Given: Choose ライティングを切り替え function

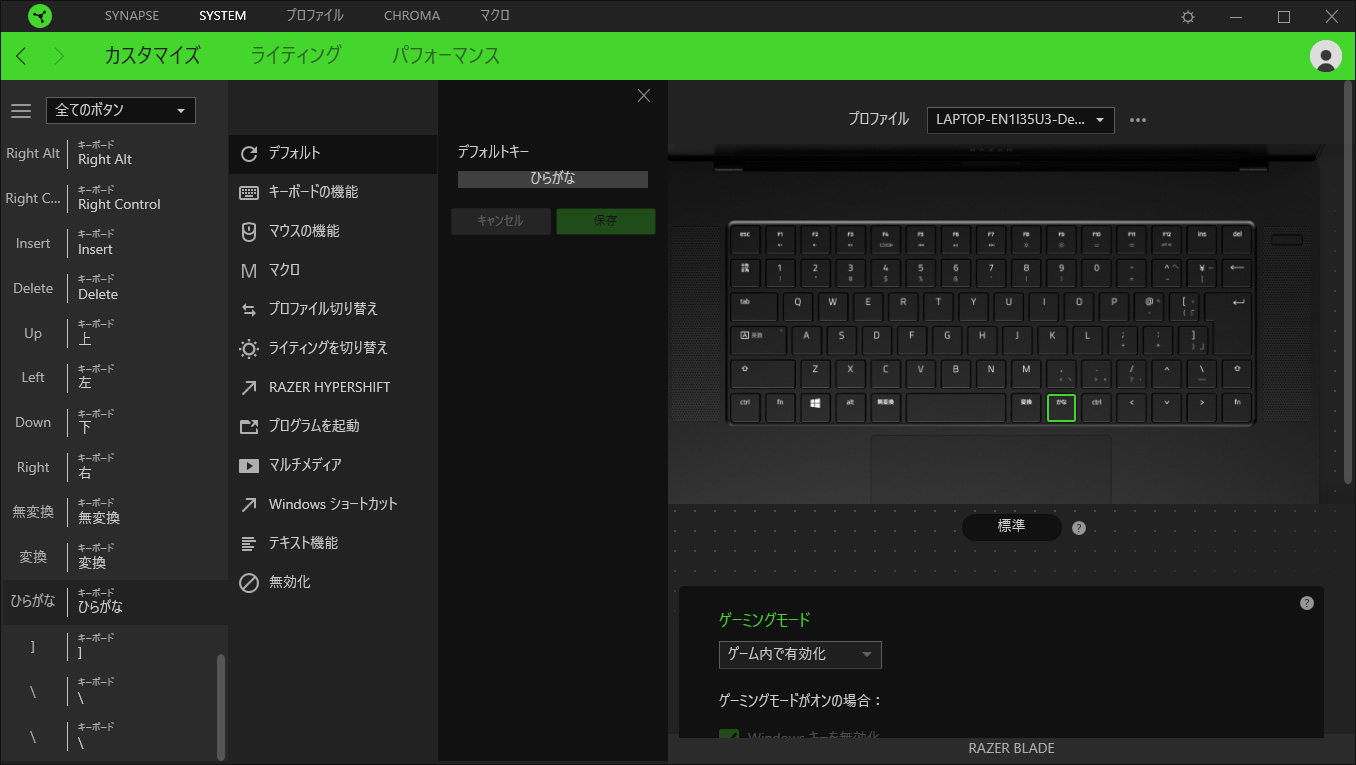Looking at the screenshot, I should pyautogui.click(x=333, y=348).
